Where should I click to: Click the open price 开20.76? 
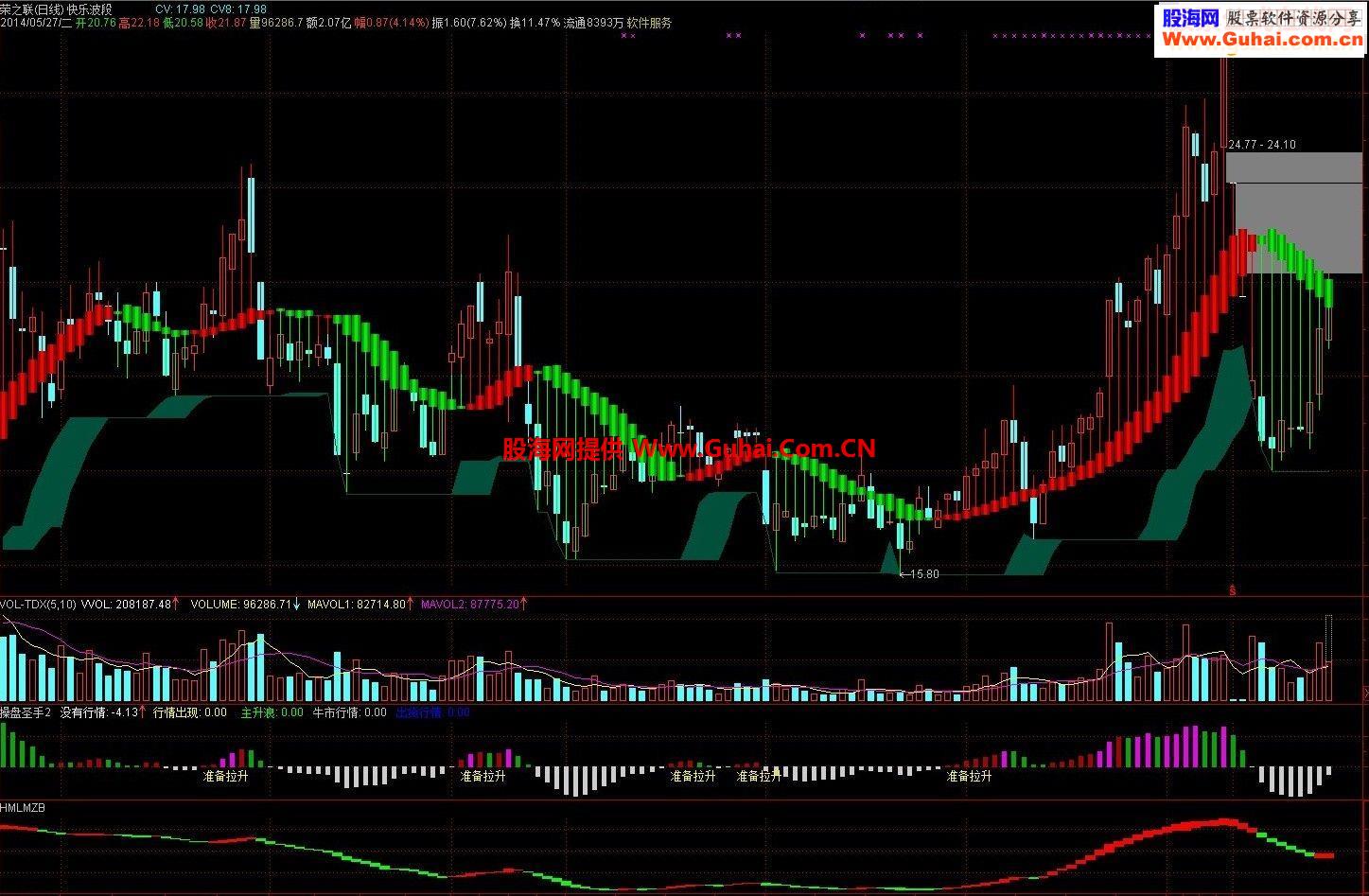pyautogui.click(x=95, y=22)
